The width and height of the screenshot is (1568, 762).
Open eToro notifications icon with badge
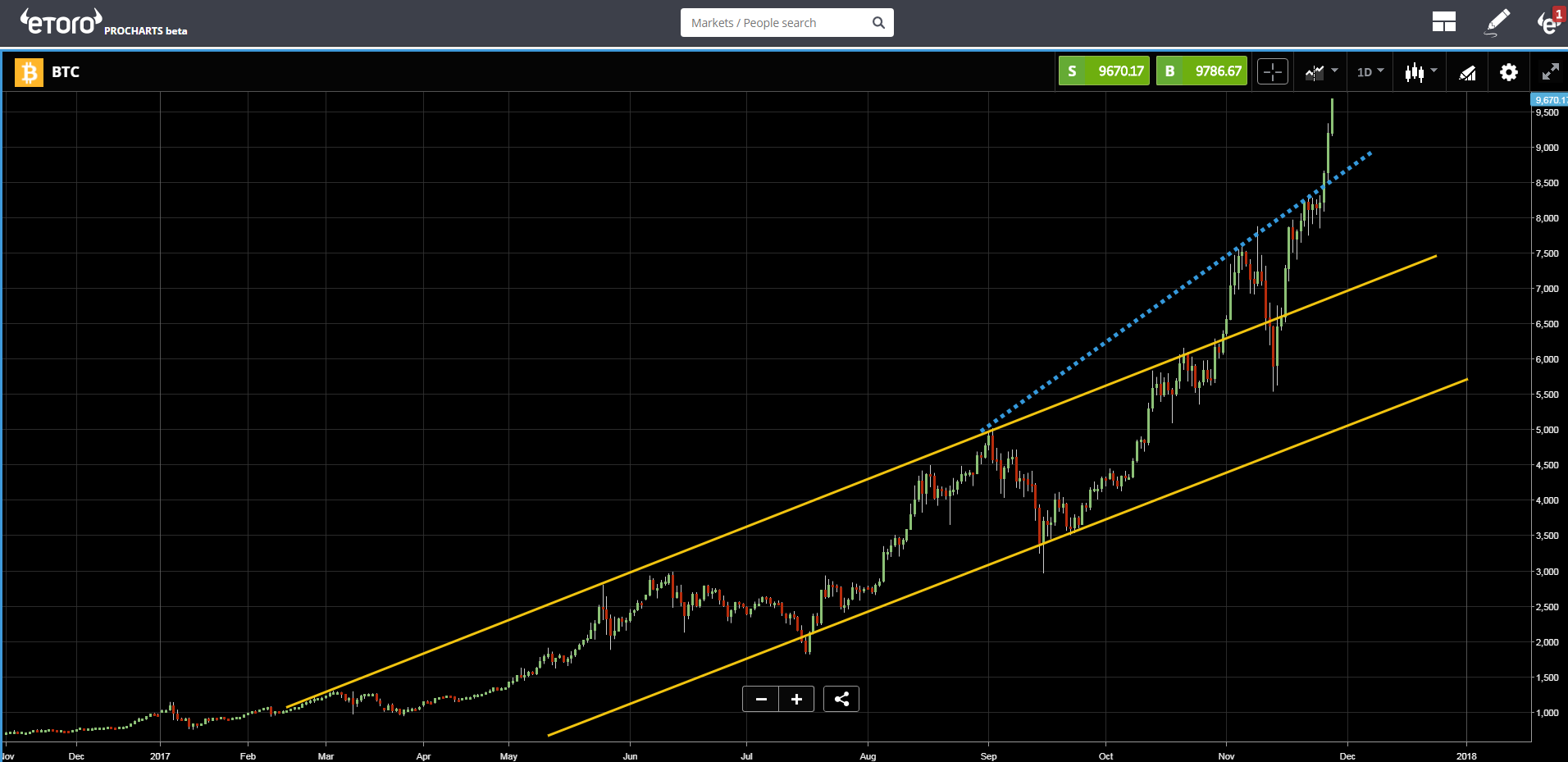[1549, 22]
